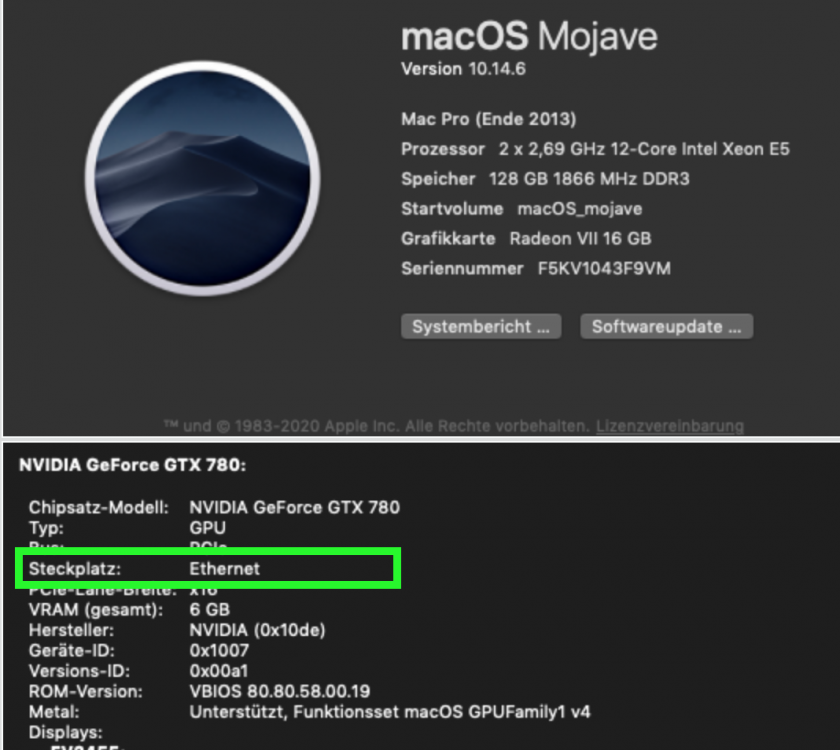840x750 pixels.
Task: Select memory value 128 GB 1866 MHz DDR3
Action: pyautogui.click(x=589, y=179)
